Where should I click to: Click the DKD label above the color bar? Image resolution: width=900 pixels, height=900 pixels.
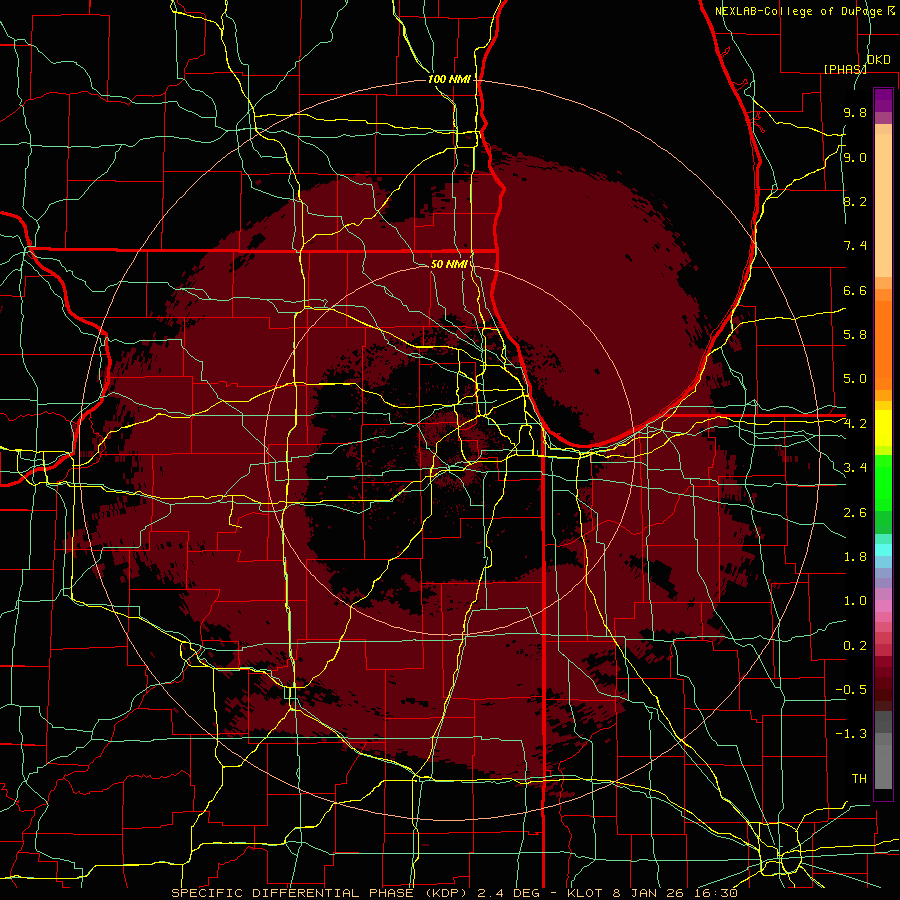point(878,60)
